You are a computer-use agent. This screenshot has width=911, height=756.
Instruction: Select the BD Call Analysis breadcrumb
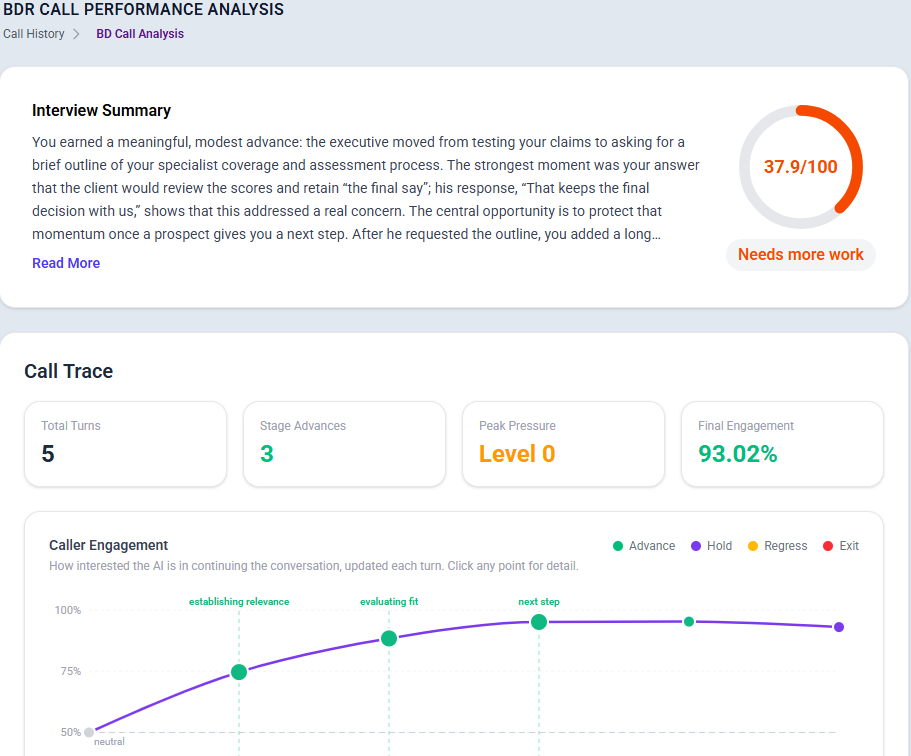pos(140,34)
